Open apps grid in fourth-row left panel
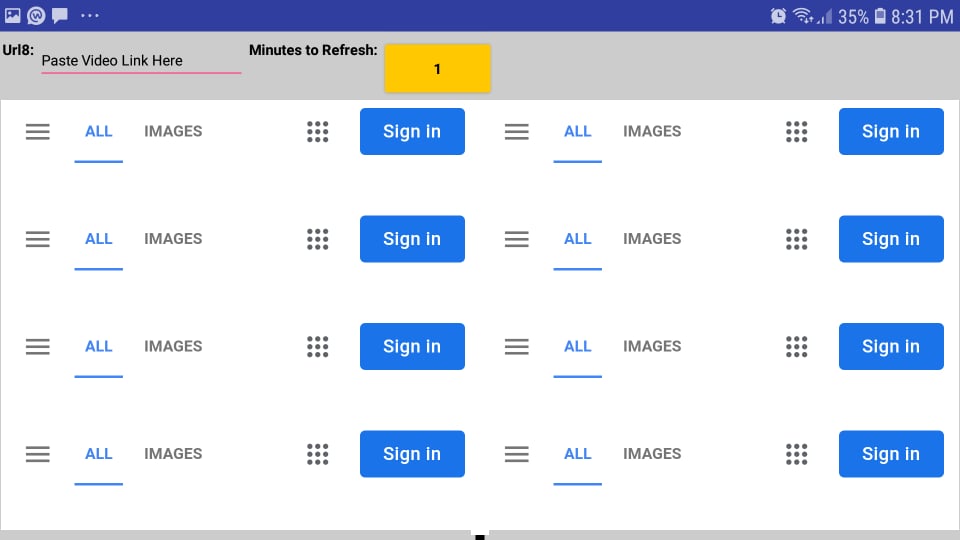Screen dimensions: 960x540 [x=318, y=454]
